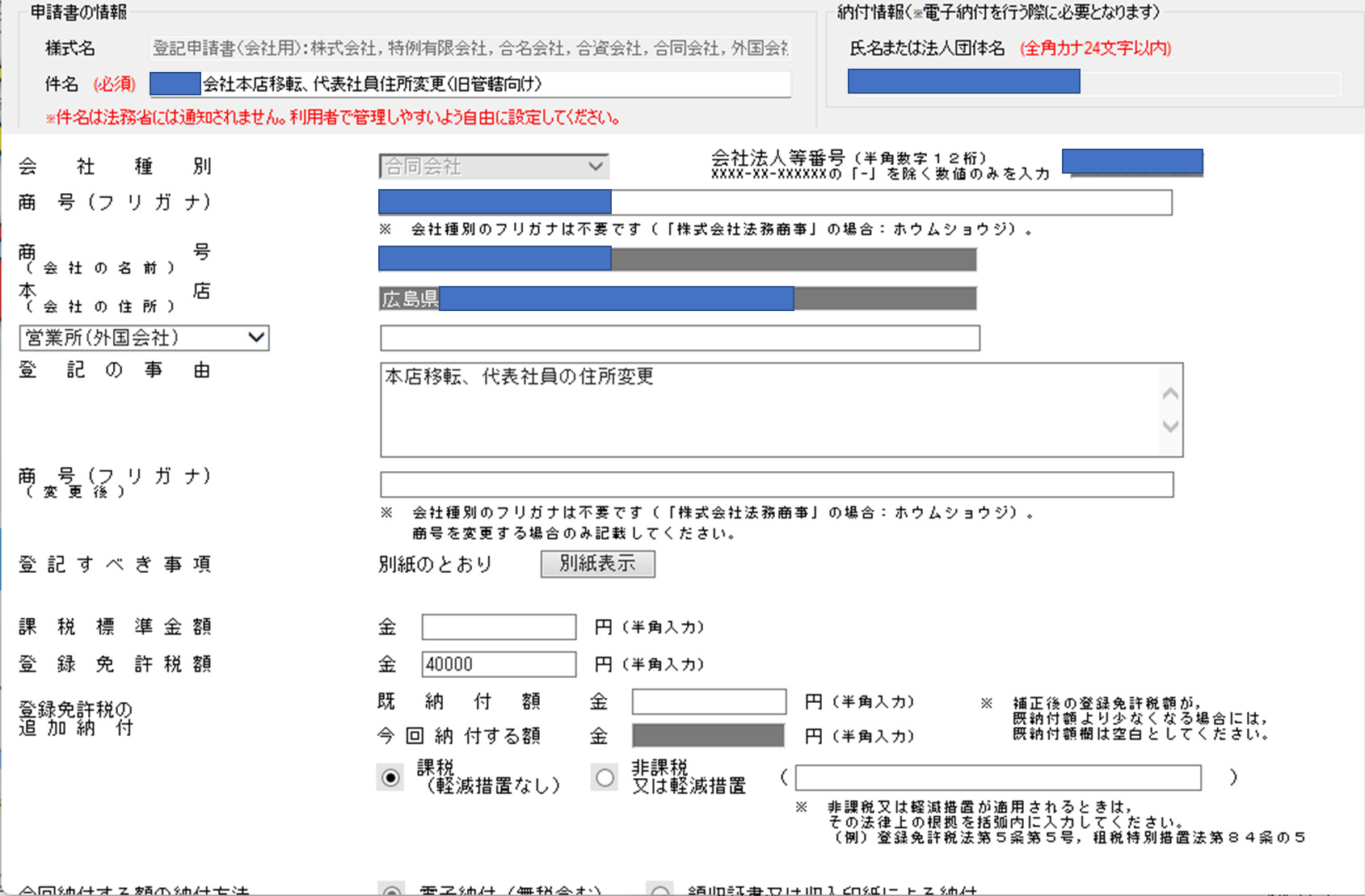
Task: Click the text box beside 営業所(外国会社)
Action: click(x=680, y=338)
